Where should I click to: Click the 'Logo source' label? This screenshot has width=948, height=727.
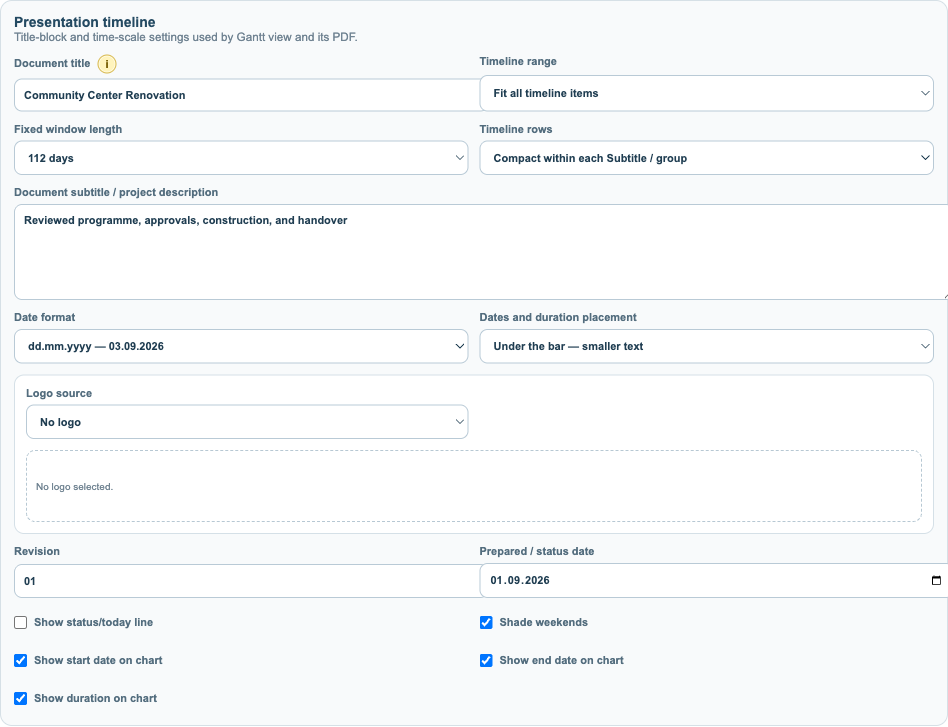coord(59,393)
